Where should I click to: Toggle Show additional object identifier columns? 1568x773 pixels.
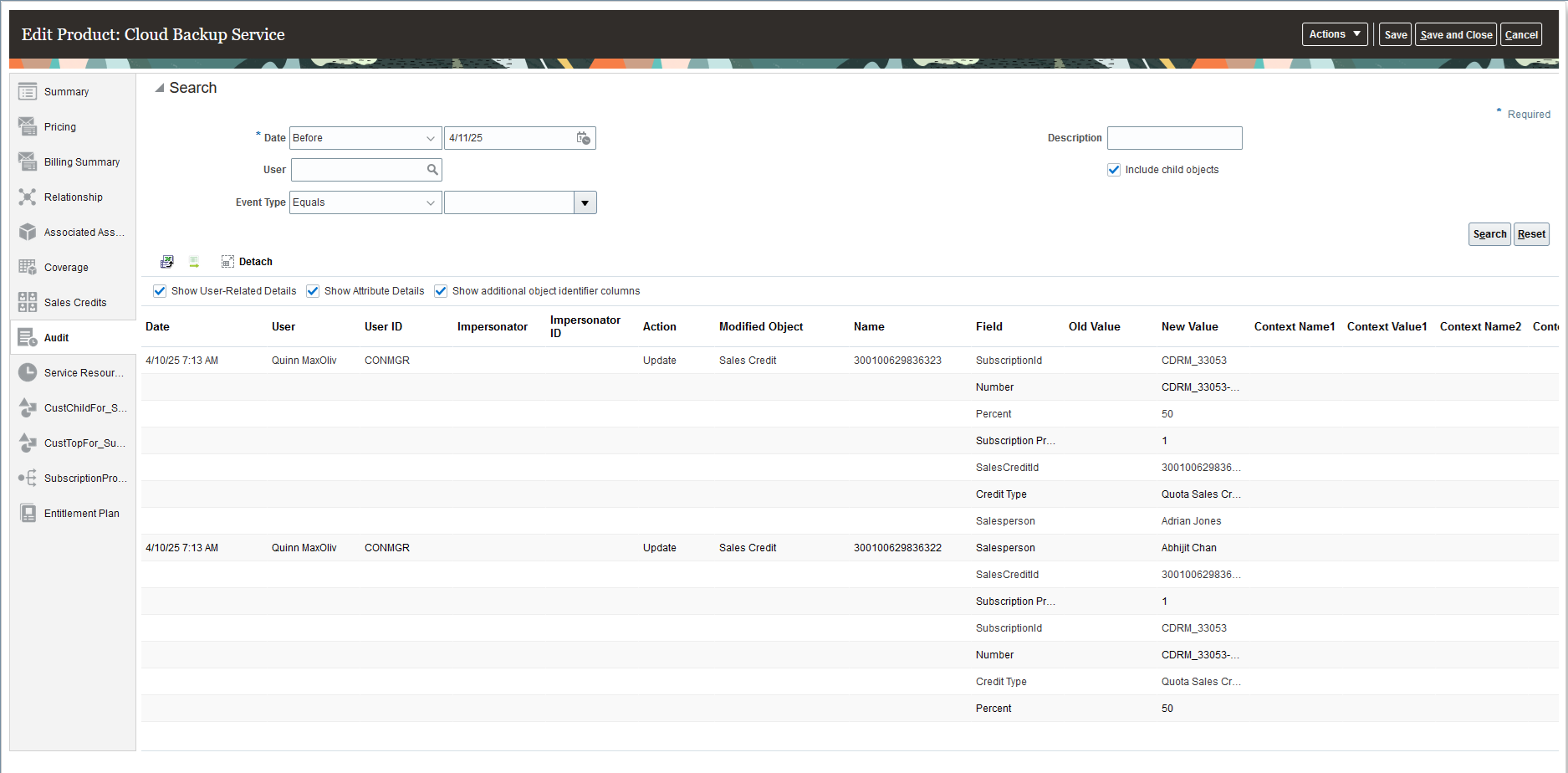441,291
